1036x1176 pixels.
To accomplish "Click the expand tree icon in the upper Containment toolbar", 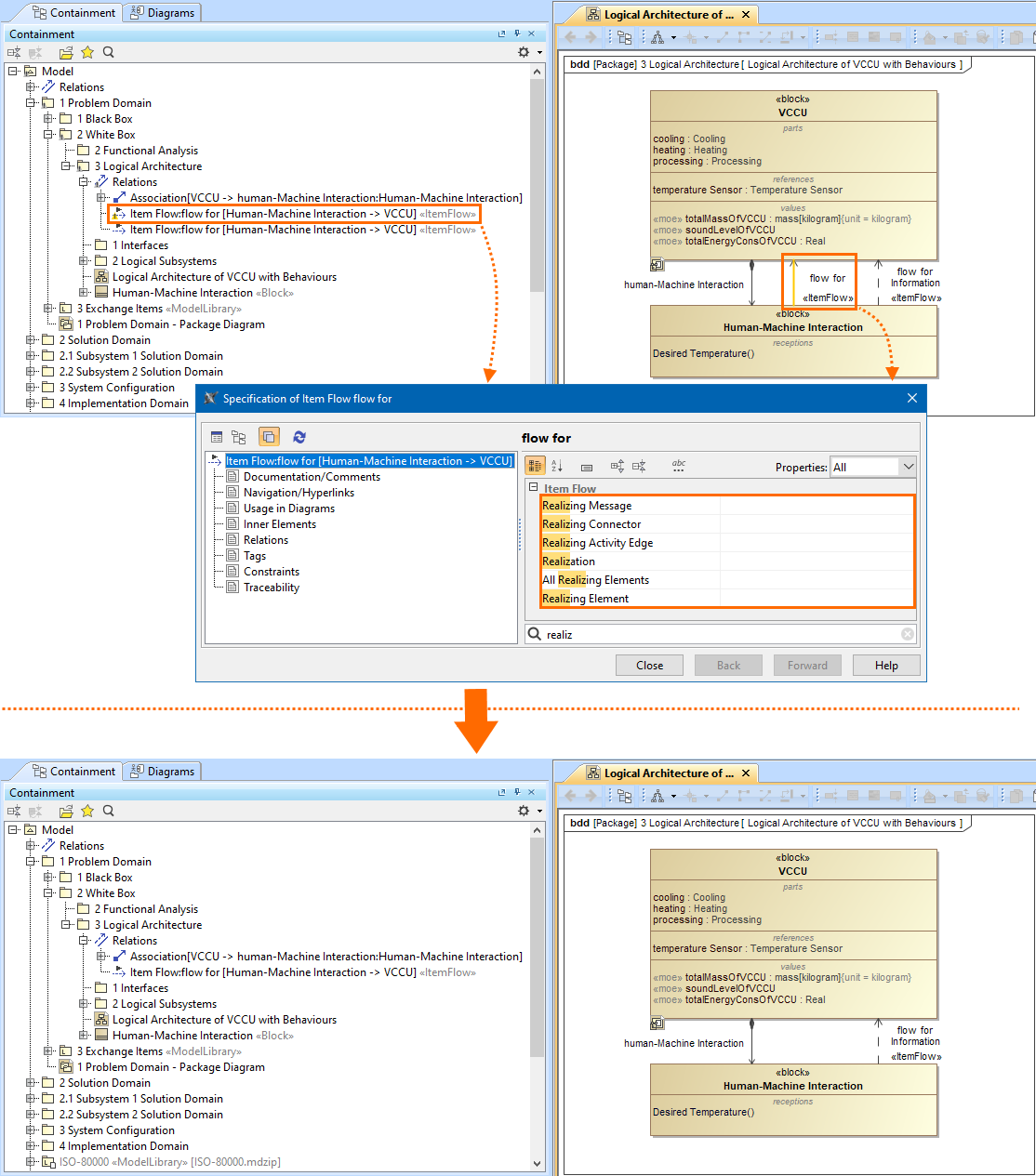I will [x=14, y=53].
